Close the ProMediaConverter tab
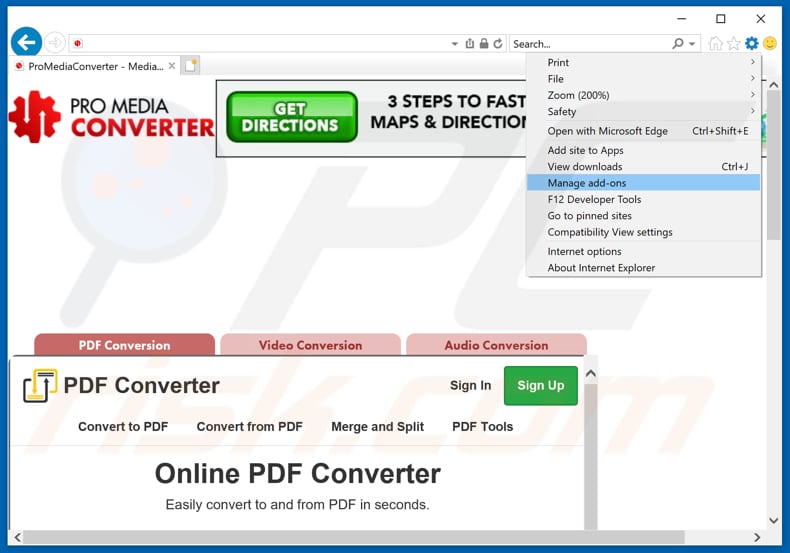790x553 pixels. 172,66
